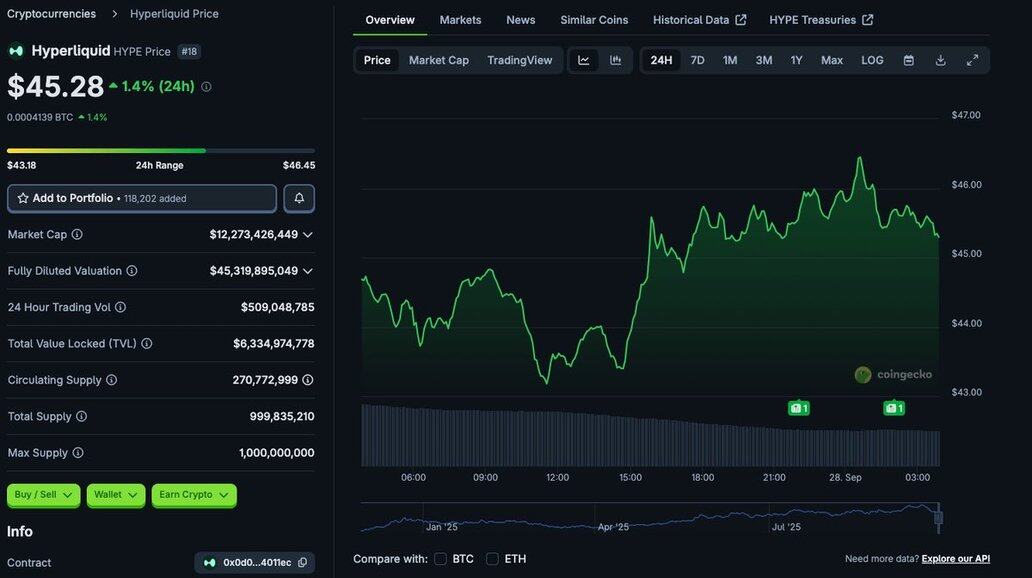This screenshot has width=1032, height=578.
Task: Open the Historical Data tab
Action: [x=699, y=20]
